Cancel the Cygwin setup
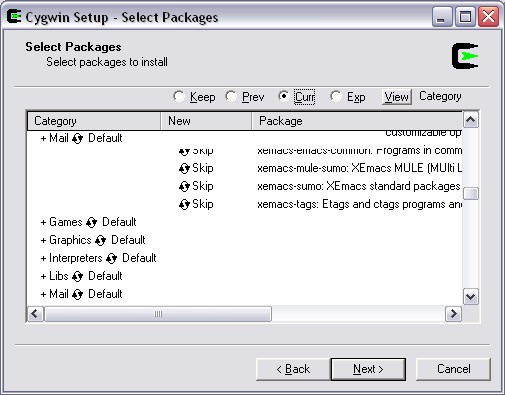Image resolution: width=505 pixels, height=395 pixels. pos(453,369)
